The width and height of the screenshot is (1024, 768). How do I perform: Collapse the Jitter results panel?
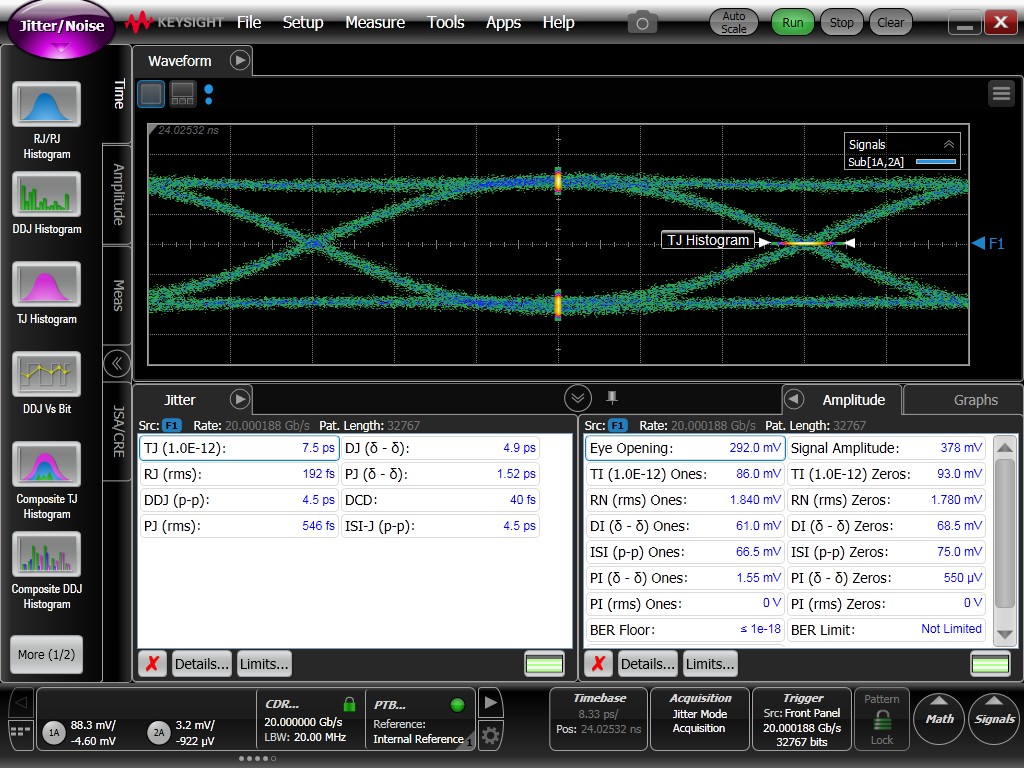tap(578, 397)
